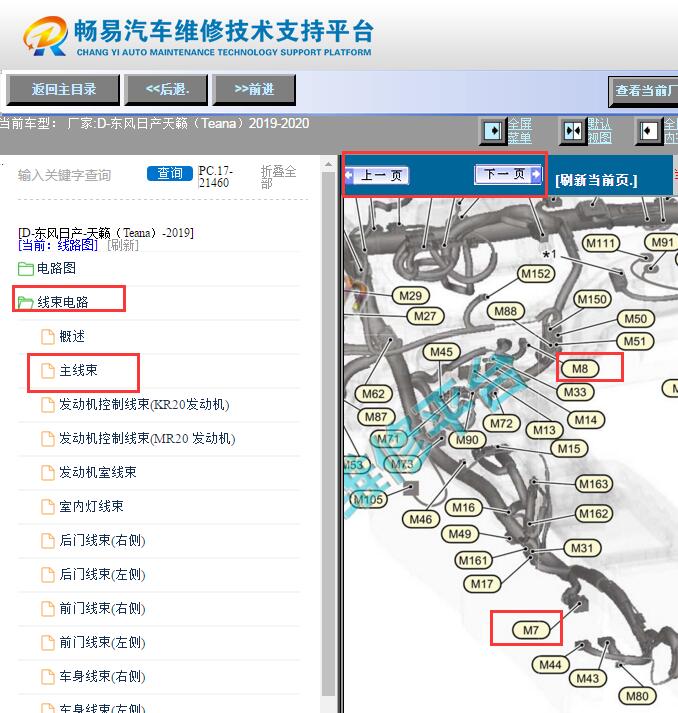Click the page icon beside 室内灯线束
The width and height of the screenshot is (678, 713).
pyautogui.click(x=48, y=507)
